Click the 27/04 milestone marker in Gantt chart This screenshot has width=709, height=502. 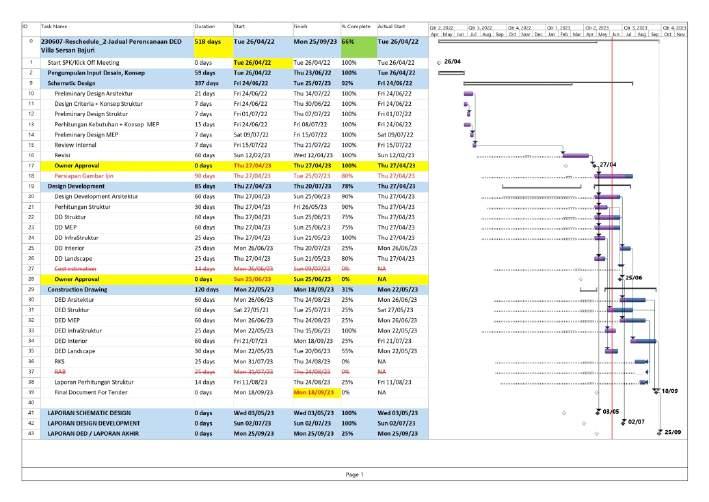coord(594,165)
